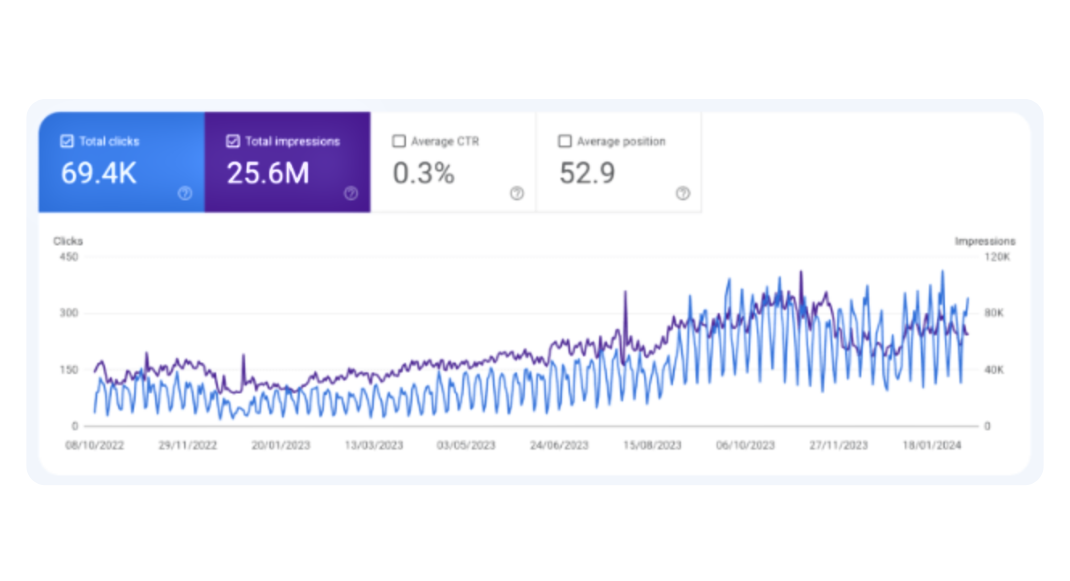Click the Clicks axis label
Image resolution: width=1070 pixels, height=581 pixels.
[68, 241]
